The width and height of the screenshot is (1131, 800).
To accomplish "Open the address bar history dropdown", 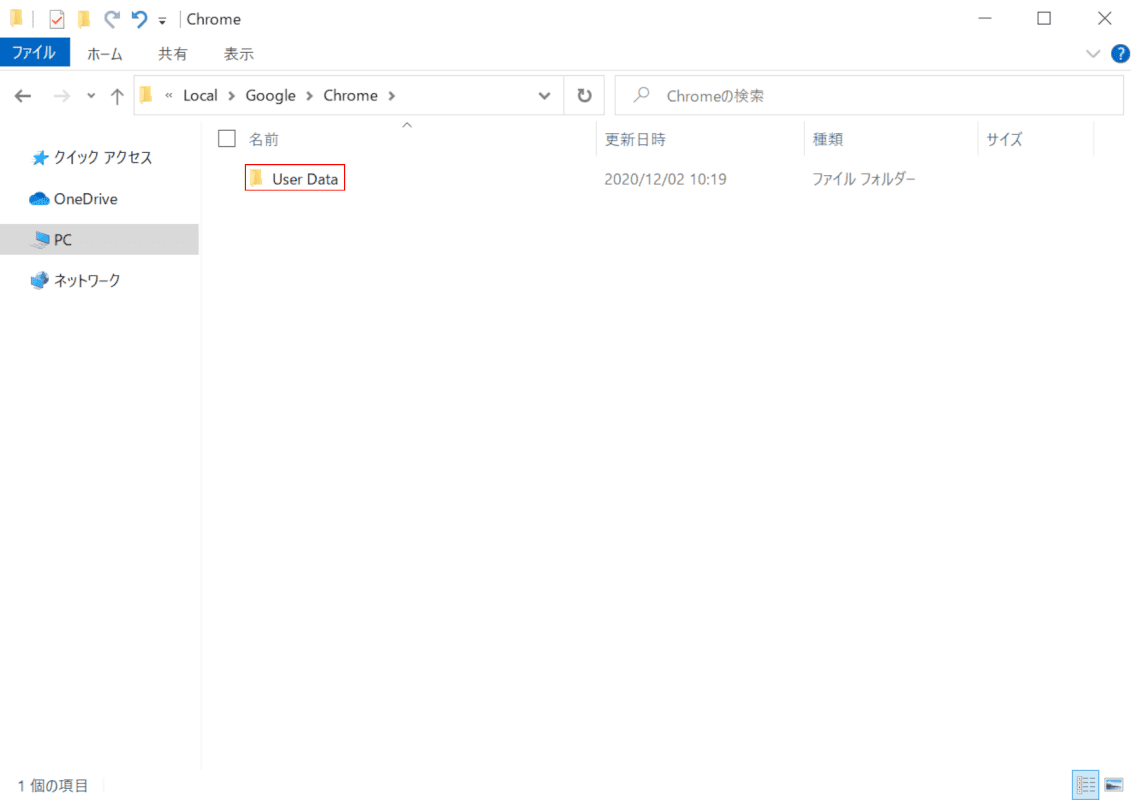I will tap(544, 96).
